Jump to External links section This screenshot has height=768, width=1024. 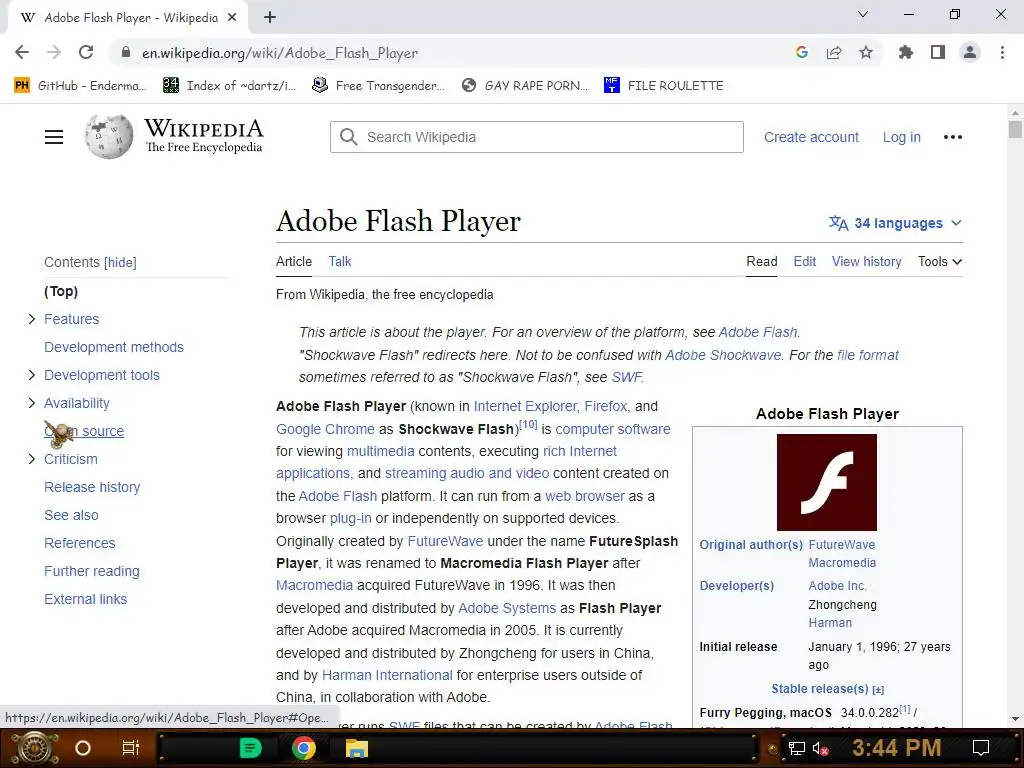[86, 600]
